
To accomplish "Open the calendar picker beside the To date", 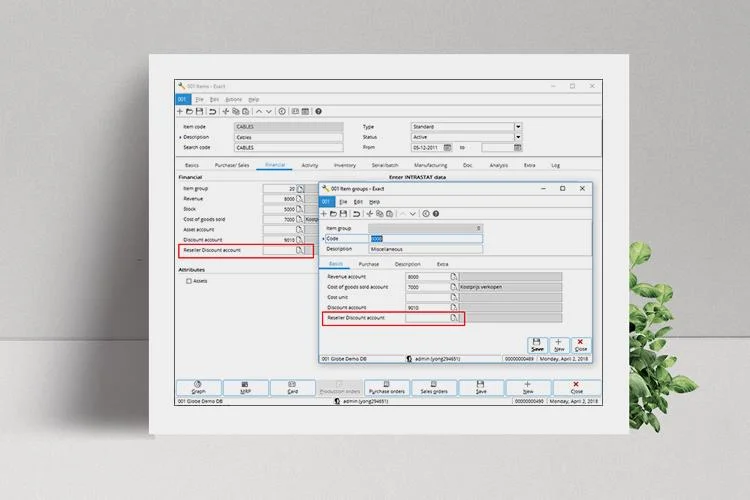I will pos(518,147).
